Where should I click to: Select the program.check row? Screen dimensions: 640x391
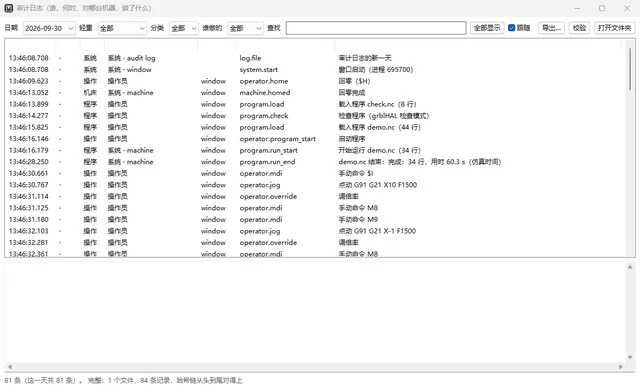click(314, 116)
